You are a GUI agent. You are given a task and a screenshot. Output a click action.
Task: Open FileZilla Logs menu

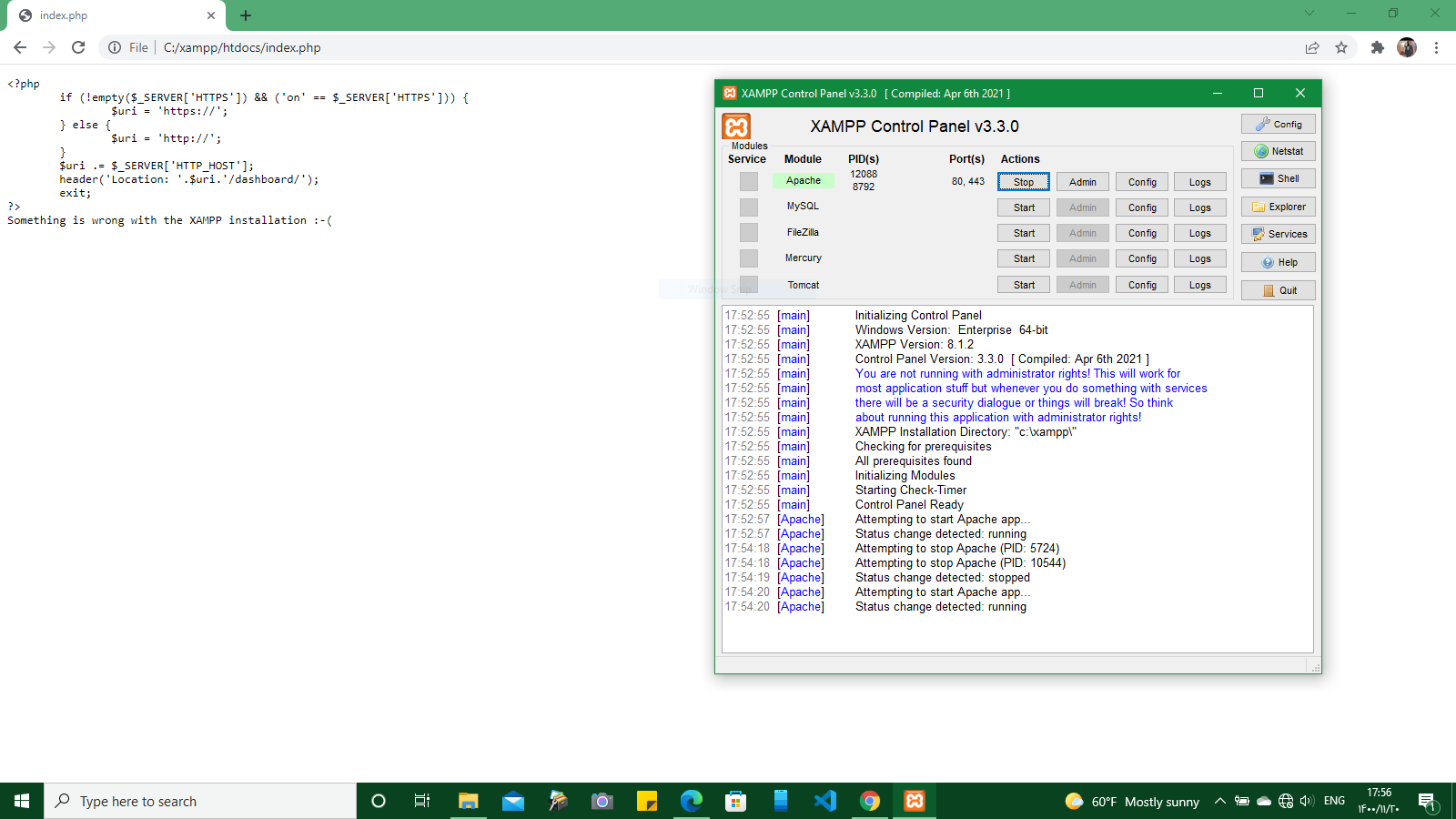point(1200,233)
